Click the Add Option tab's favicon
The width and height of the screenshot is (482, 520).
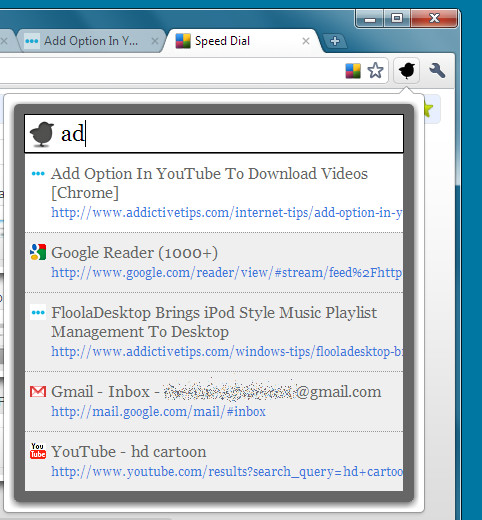tap(32, 41)
